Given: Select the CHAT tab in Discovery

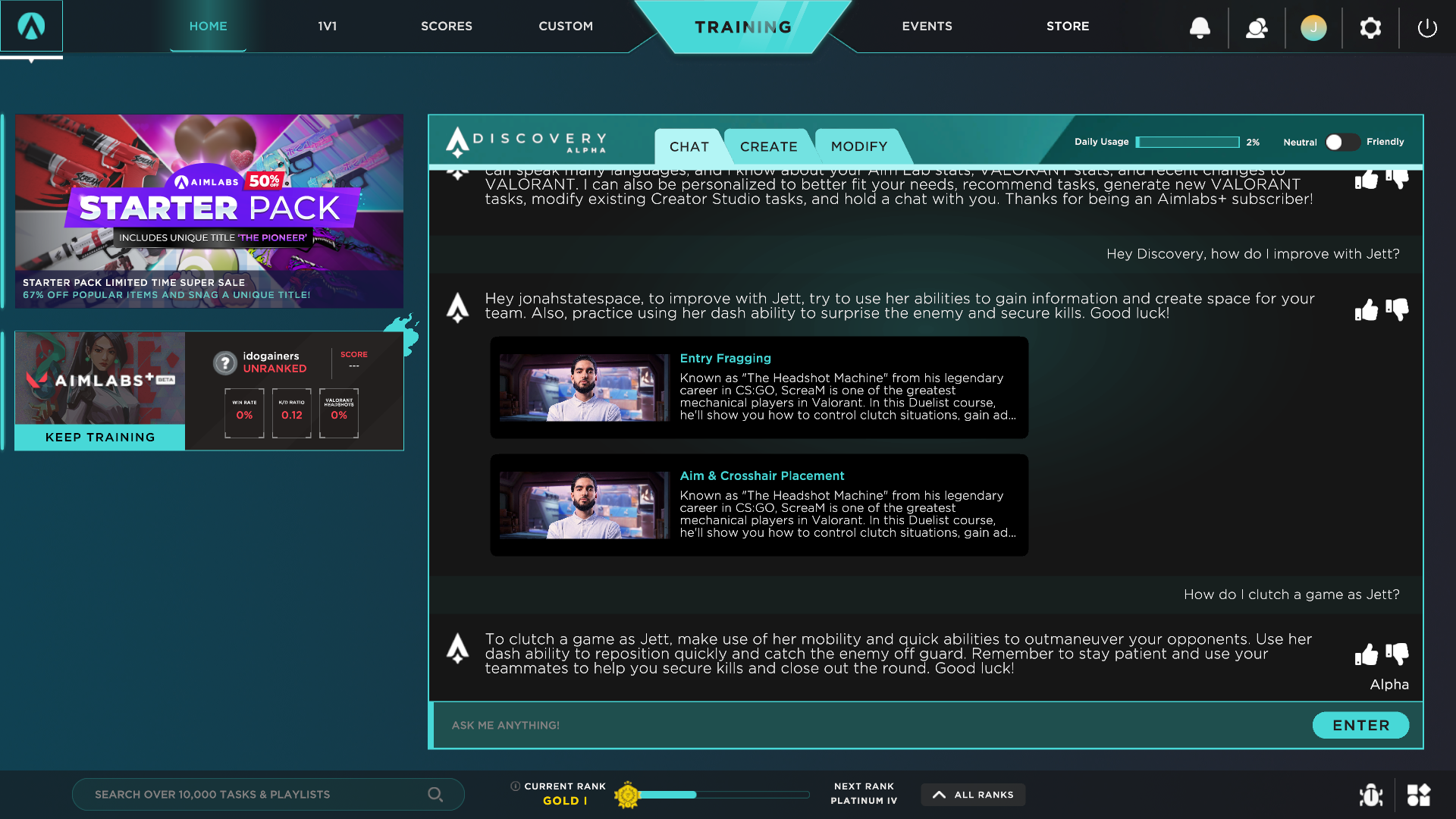Looking at the screenshot, I should click(x=688, y=146).
